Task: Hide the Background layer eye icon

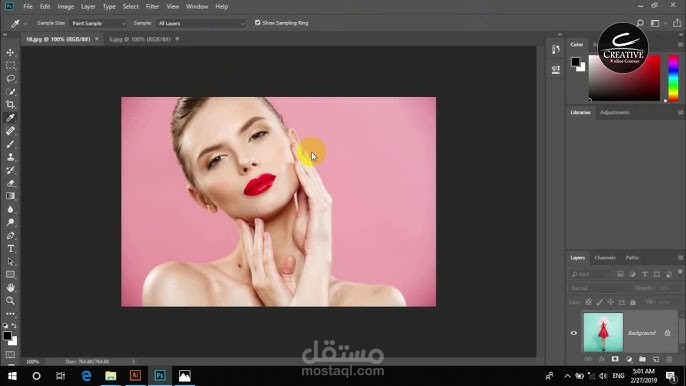Action: pyautogui.click(x=574, y=333)
